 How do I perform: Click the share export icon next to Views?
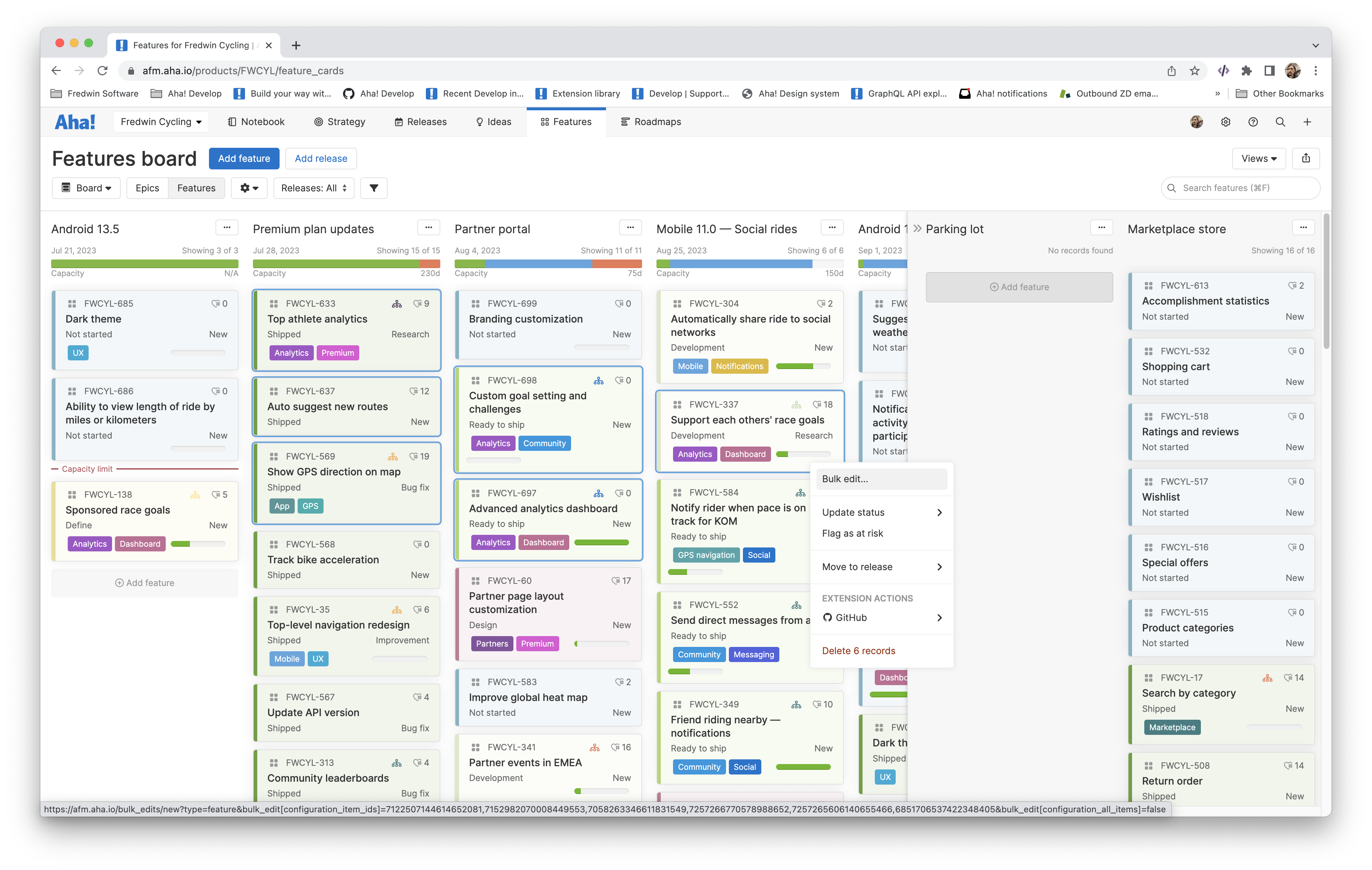click(x=1306, y=159)
